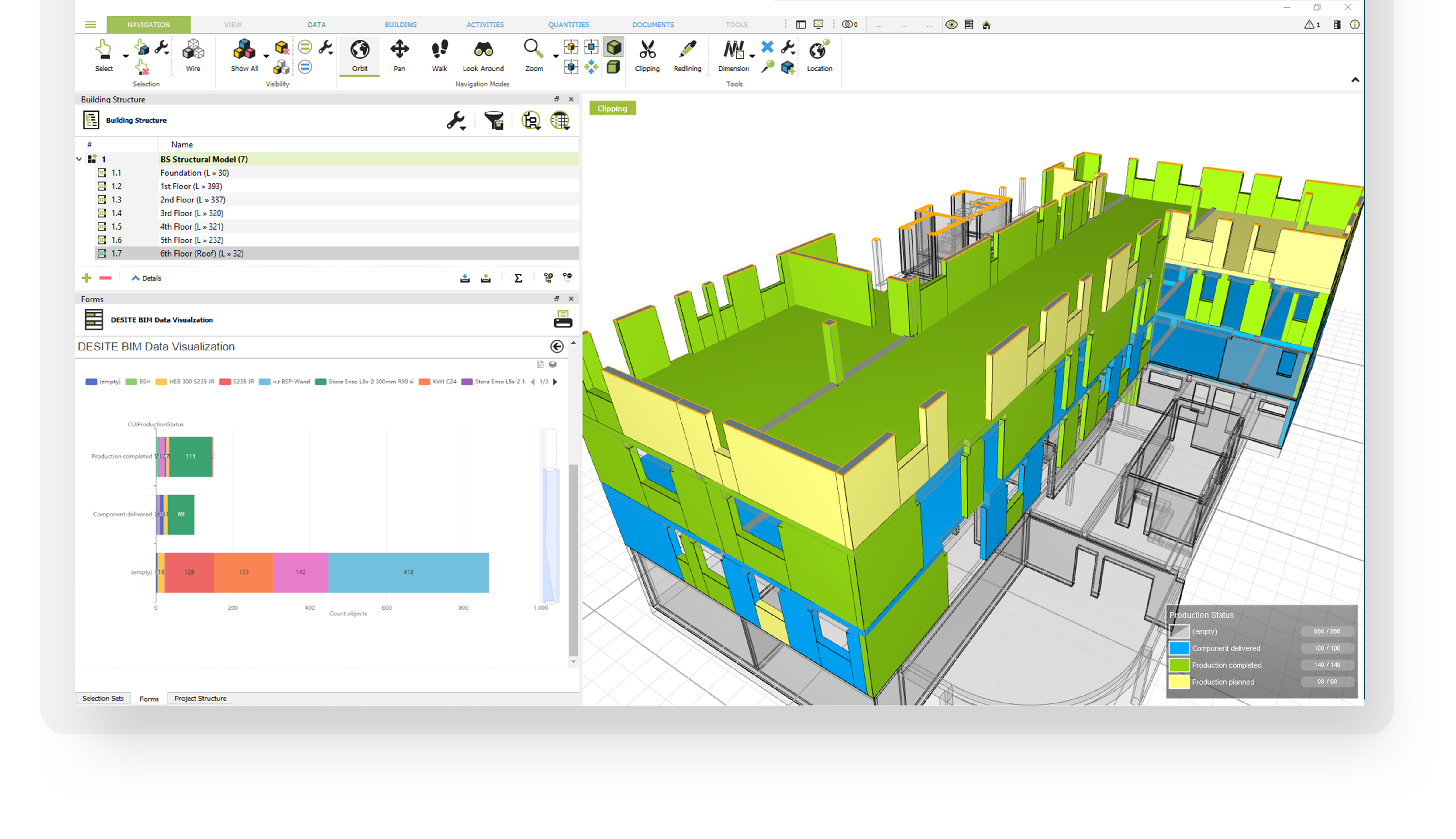The width and height of the screenshot is (1456, 839).
Task: Click the red minus remove-item icon
Action: (105, 278)
